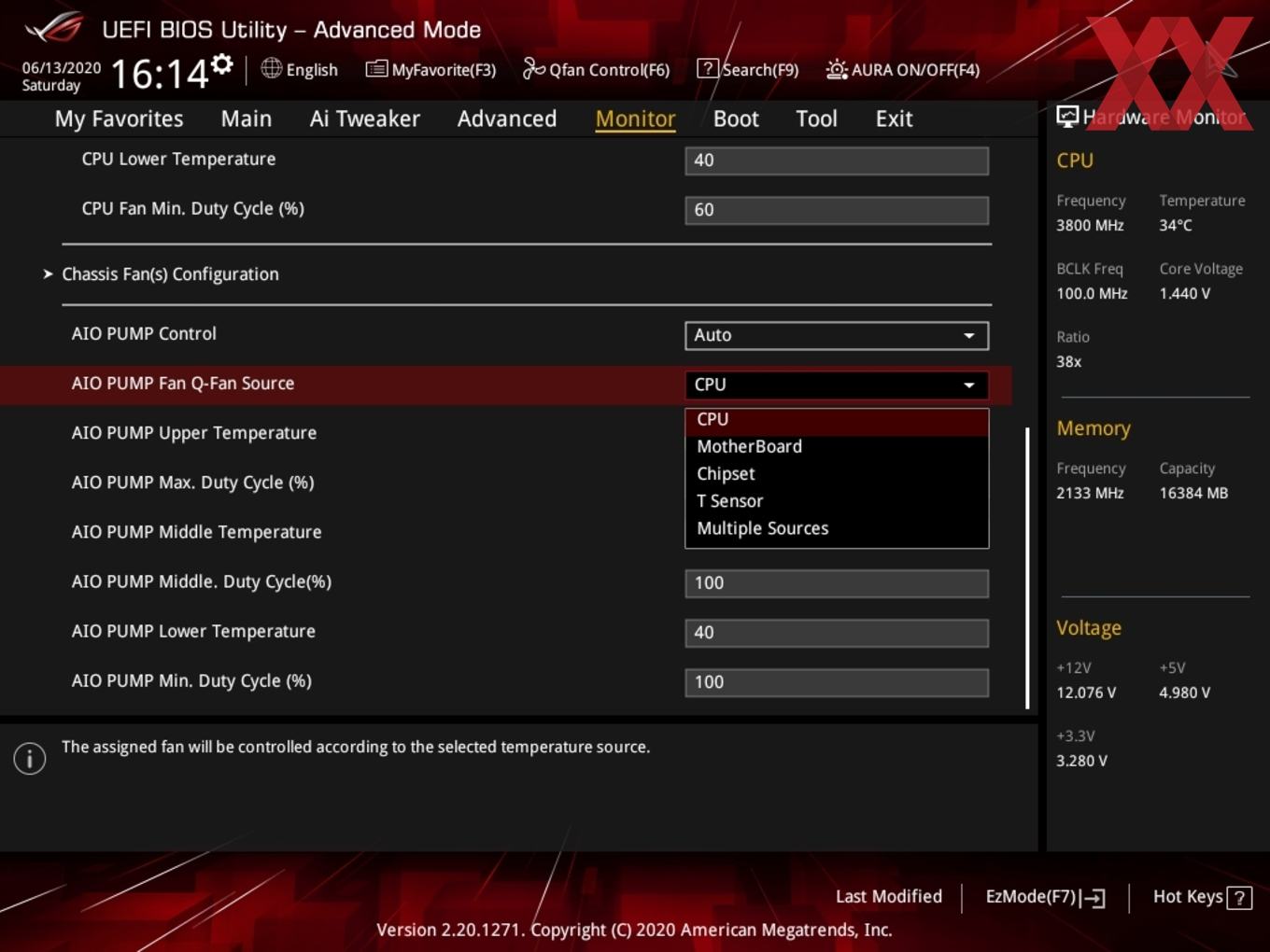
Task: Open AIO PUMP Control dropdown
Action: (837, 335)
